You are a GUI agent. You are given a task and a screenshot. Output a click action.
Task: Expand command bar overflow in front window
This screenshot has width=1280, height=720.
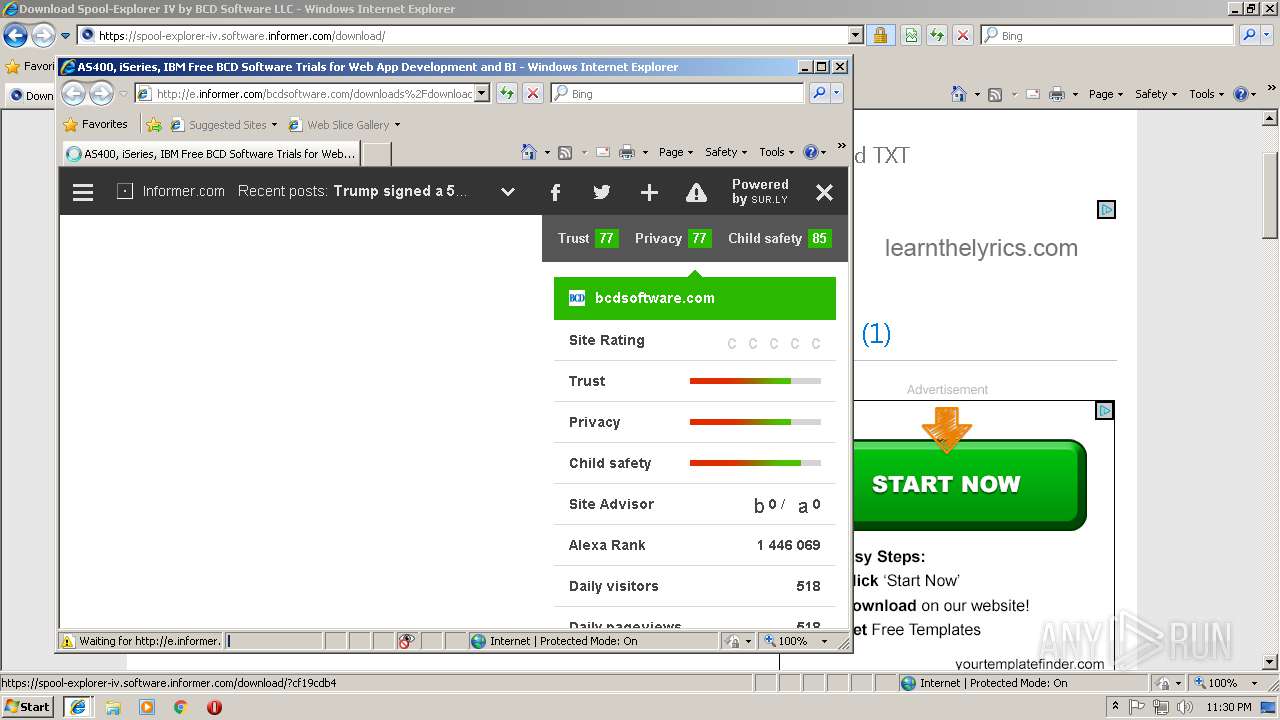[x=841, y=146]
